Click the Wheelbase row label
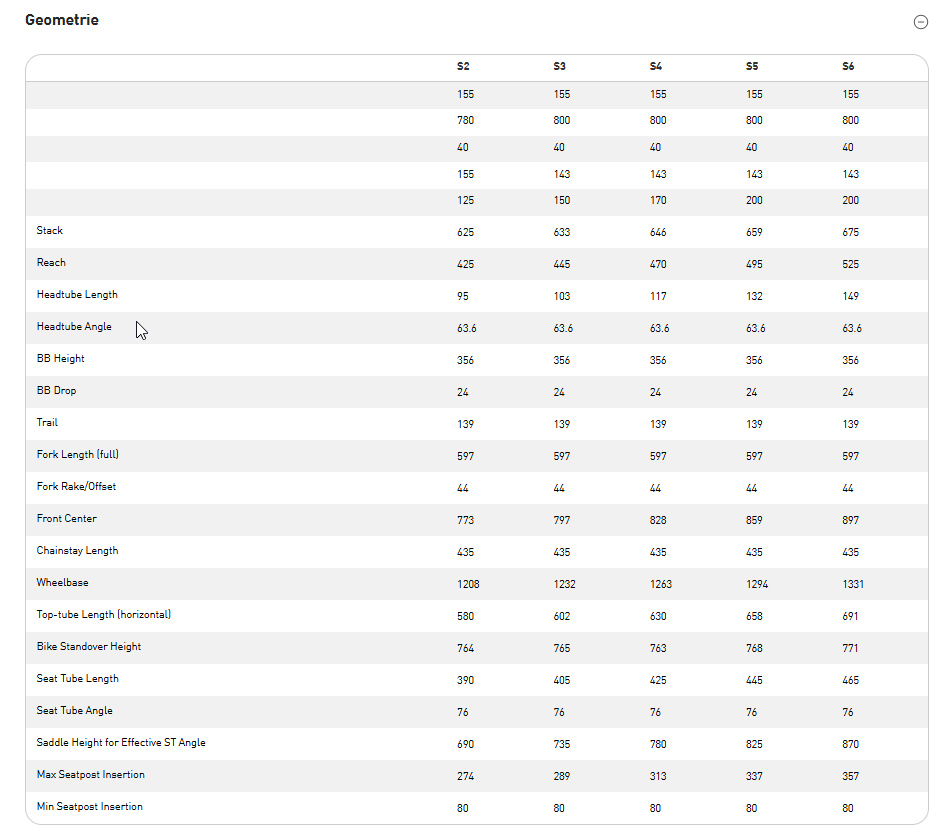Screen dimensions: 943x832 [x=63, y=583]
